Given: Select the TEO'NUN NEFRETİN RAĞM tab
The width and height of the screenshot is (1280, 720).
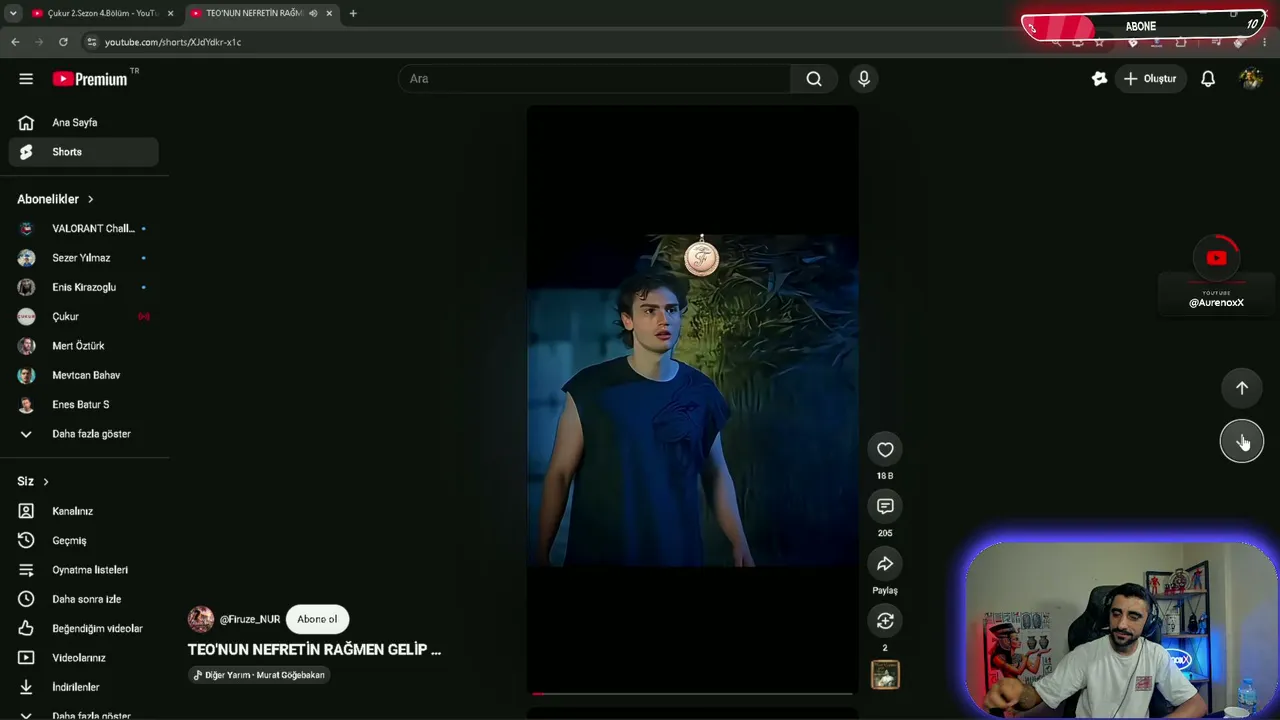Looking at the screenshot, I should [x=262, y=13].
